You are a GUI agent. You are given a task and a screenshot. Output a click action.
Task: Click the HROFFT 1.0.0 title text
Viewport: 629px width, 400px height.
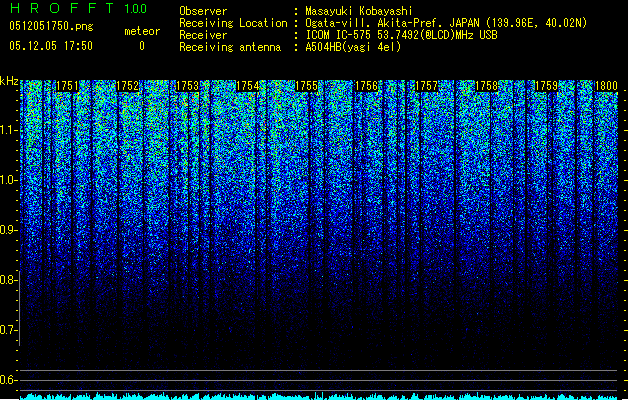point(79,8)
